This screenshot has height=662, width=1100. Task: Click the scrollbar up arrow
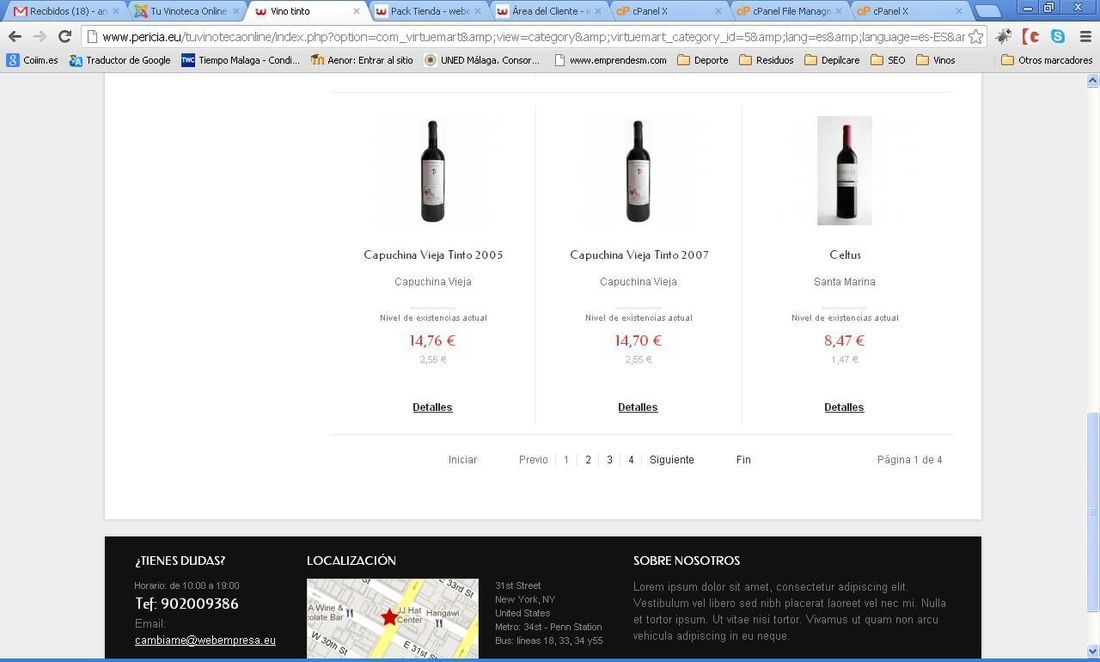[x=1092, y=81]
